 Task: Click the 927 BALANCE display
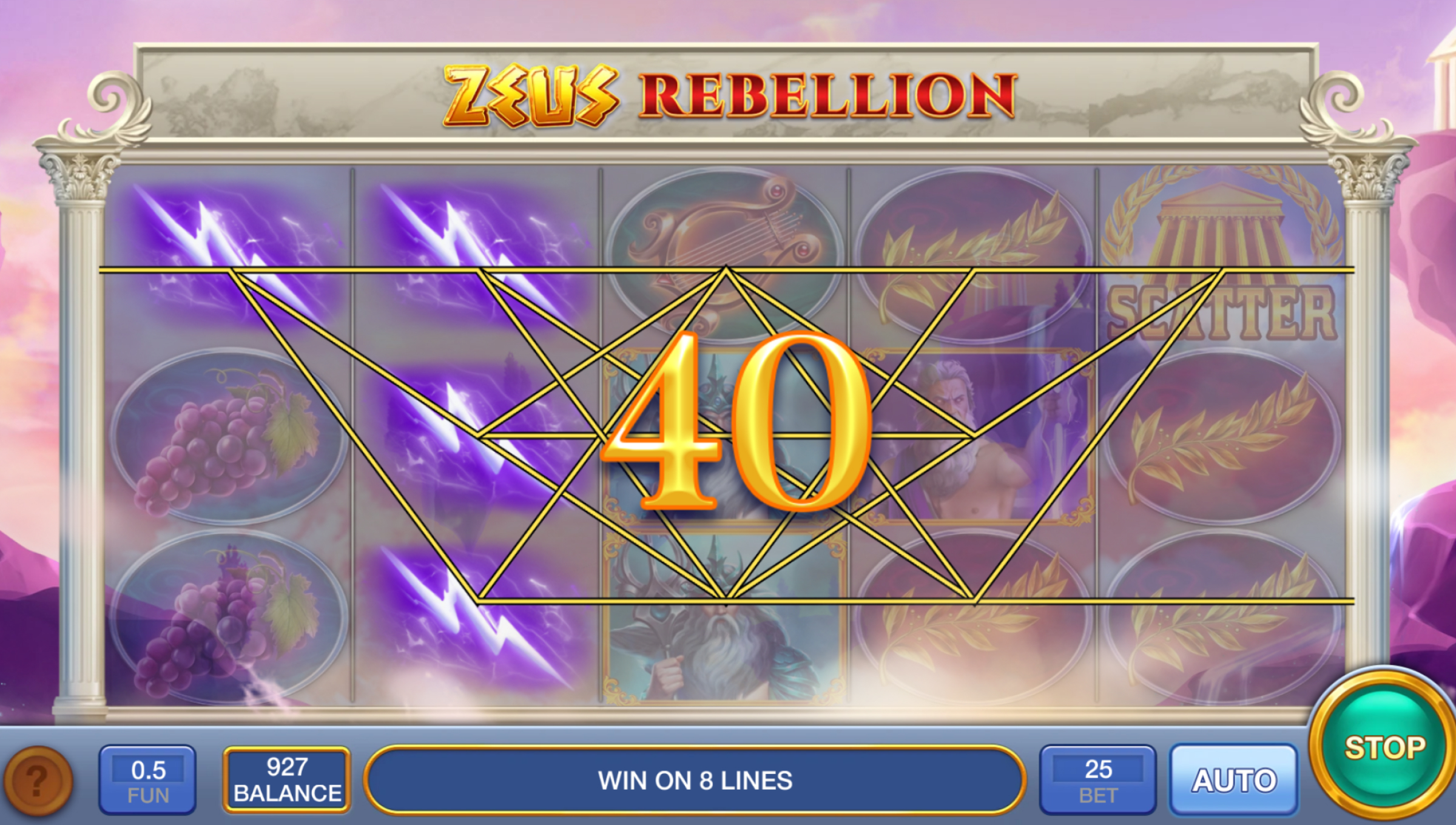click(x=287, y=780)
